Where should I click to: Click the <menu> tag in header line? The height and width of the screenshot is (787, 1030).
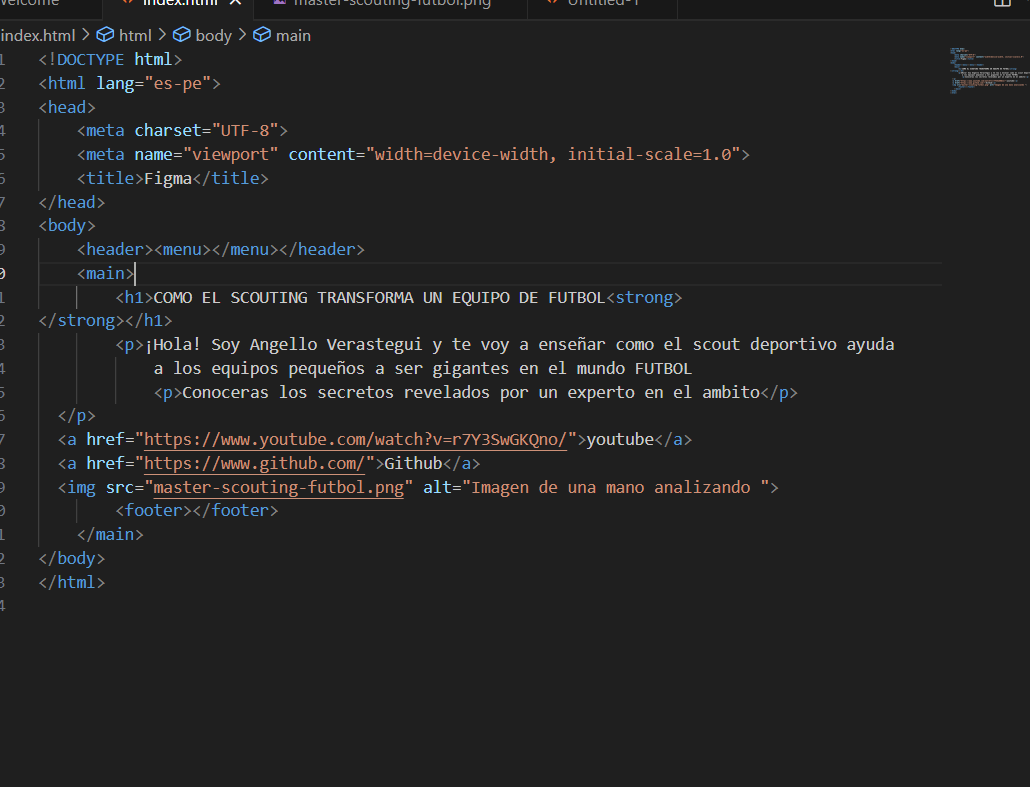[182, 250]
